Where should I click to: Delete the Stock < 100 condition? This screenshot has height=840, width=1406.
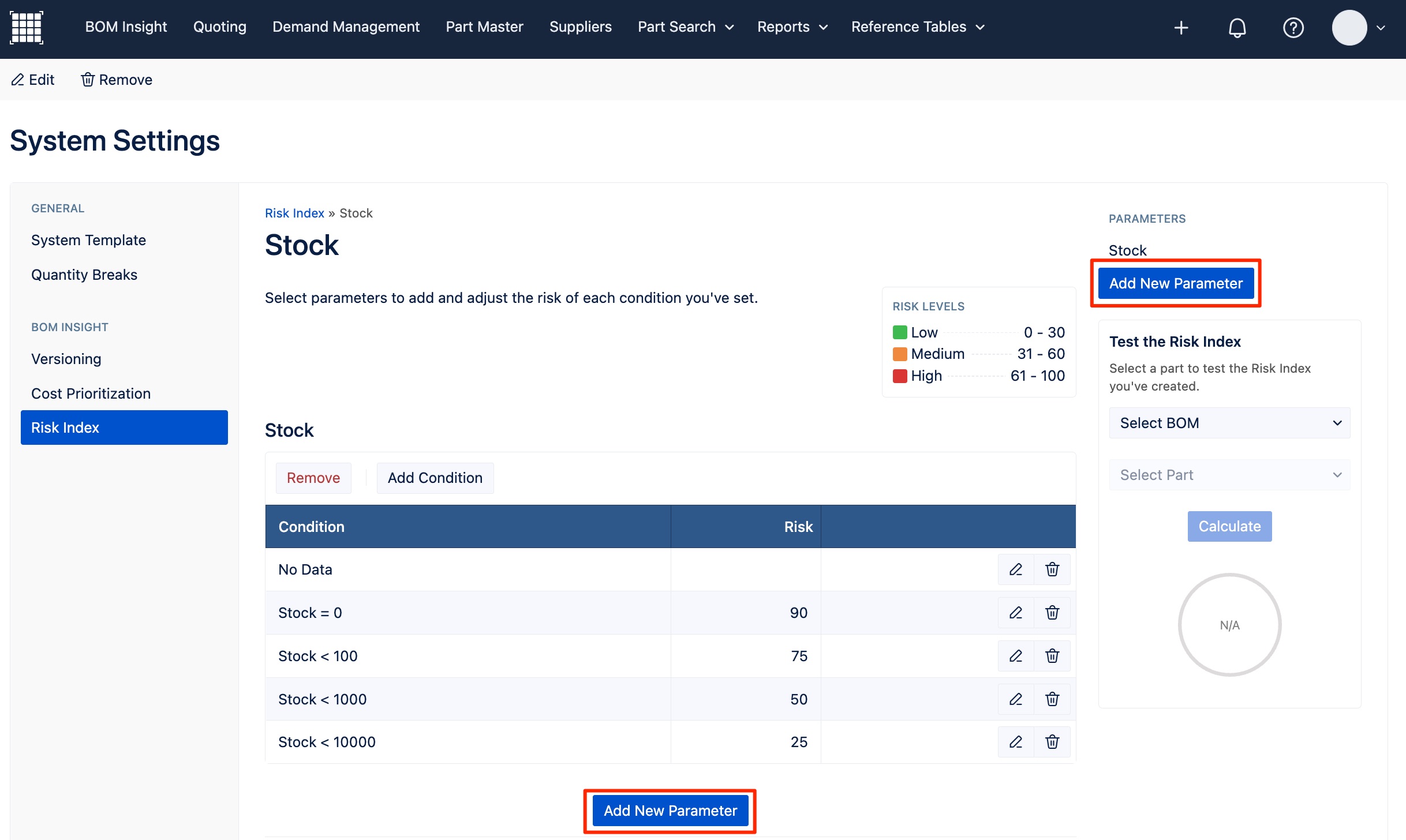click(1052, 656)
